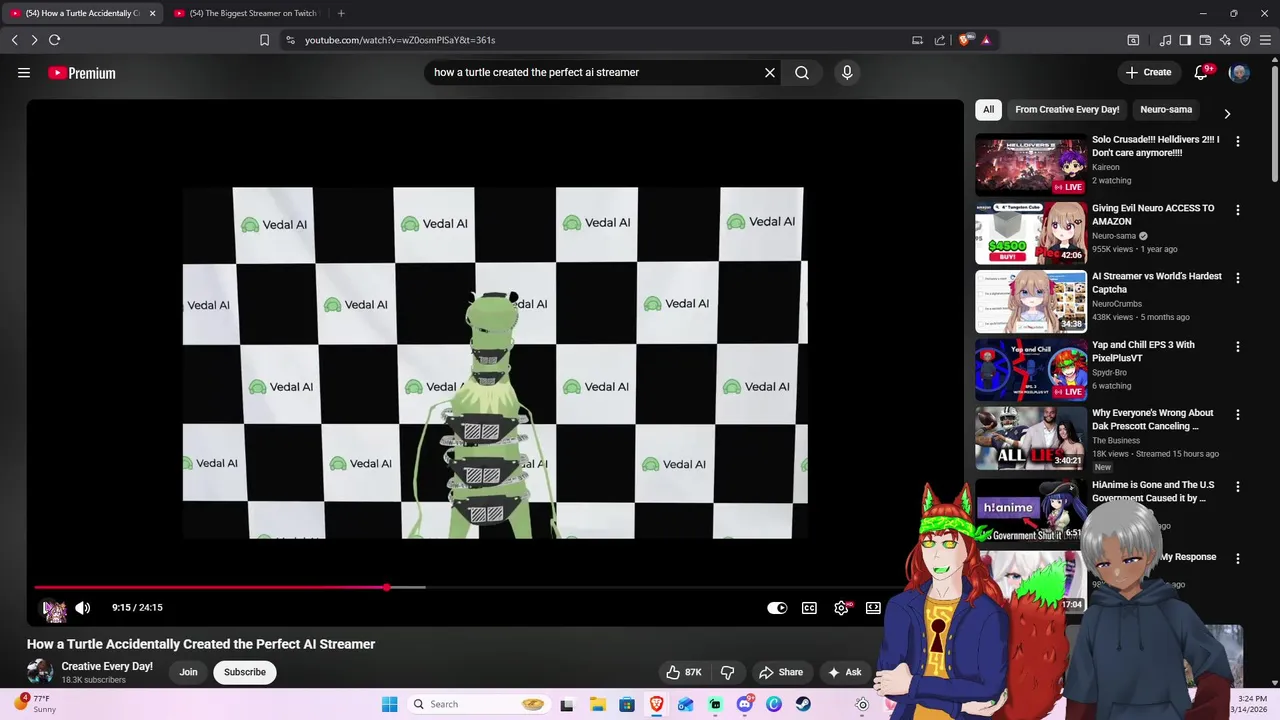
Task: Switch the player to theater mode
Action: (x=873, y=608)
